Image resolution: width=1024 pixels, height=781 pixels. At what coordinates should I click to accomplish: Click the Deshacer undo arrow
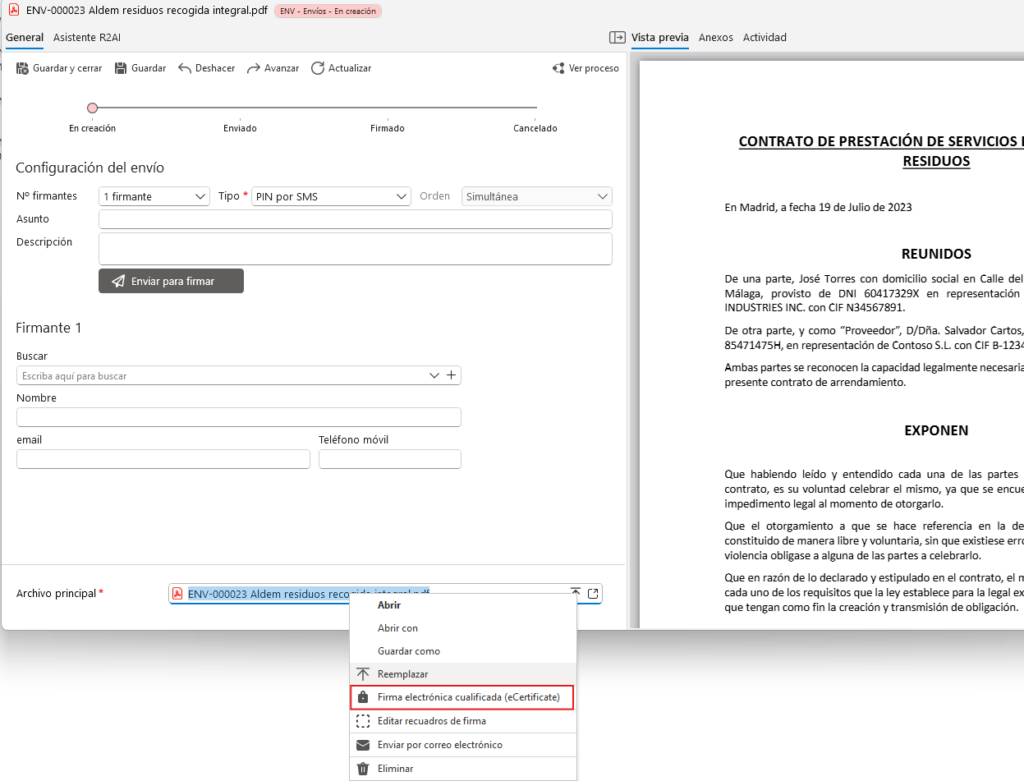(185, 68)
